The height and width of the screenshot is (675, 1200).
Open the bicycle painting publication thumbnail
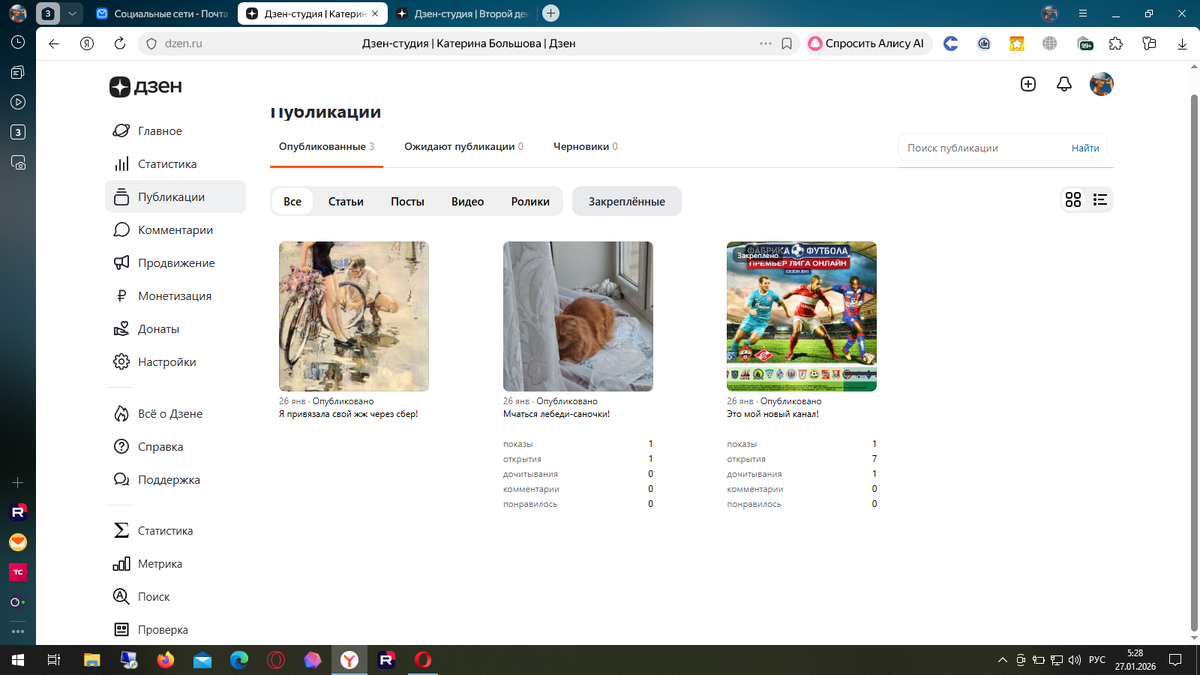pyautogui.click(x=354, y=316)
